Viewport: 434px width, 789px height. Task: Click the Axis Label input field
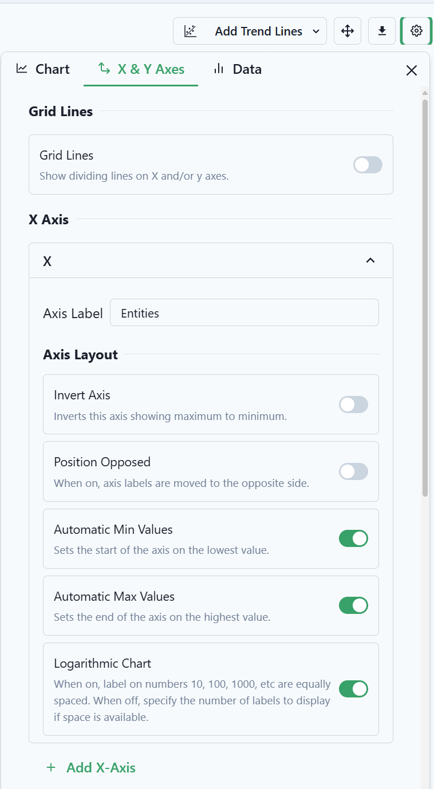coord(244,313)
